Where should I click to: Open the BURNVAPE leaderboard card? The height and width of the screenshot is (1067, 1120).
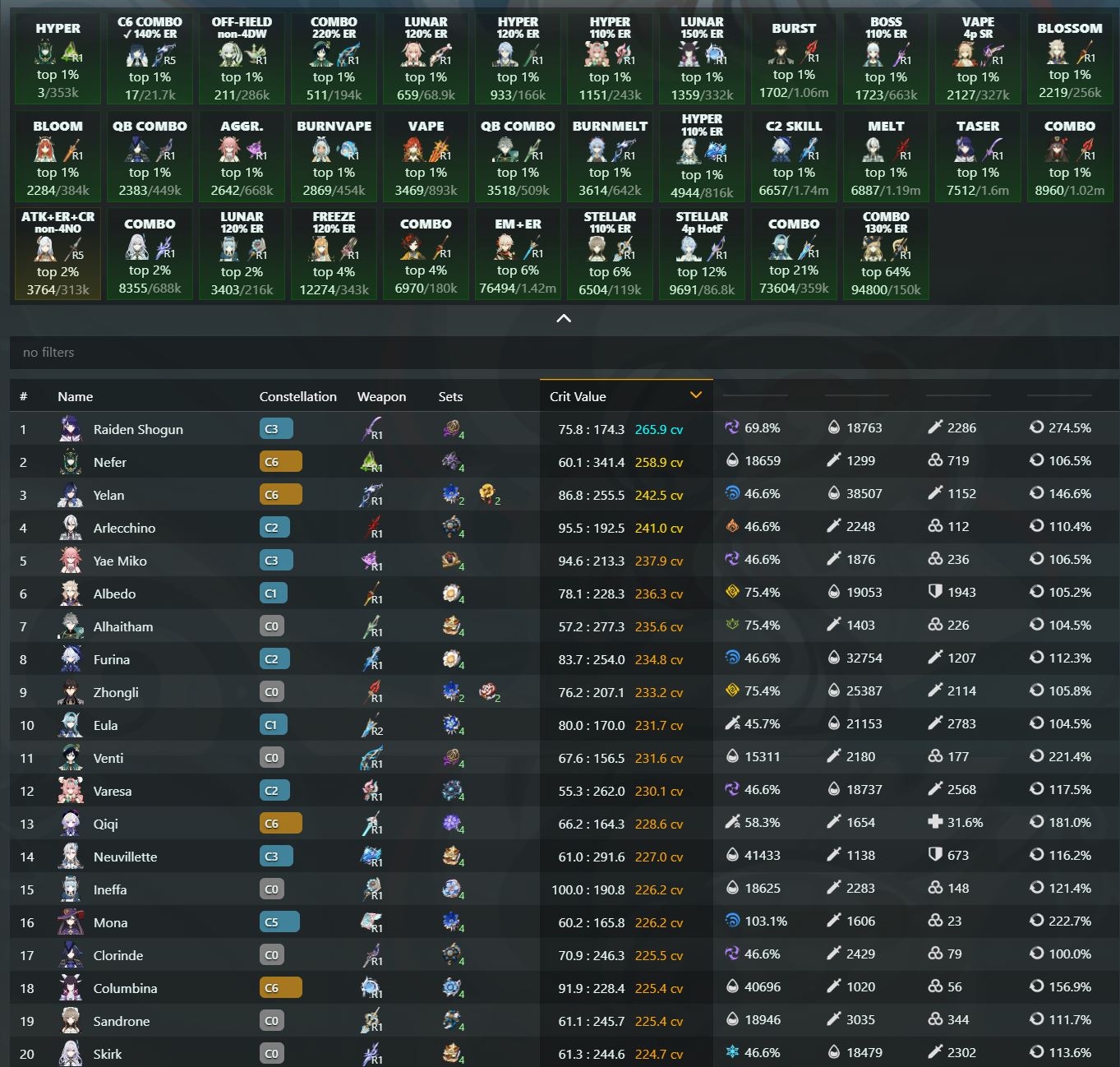pyautogui.click(x=334, y=157)
